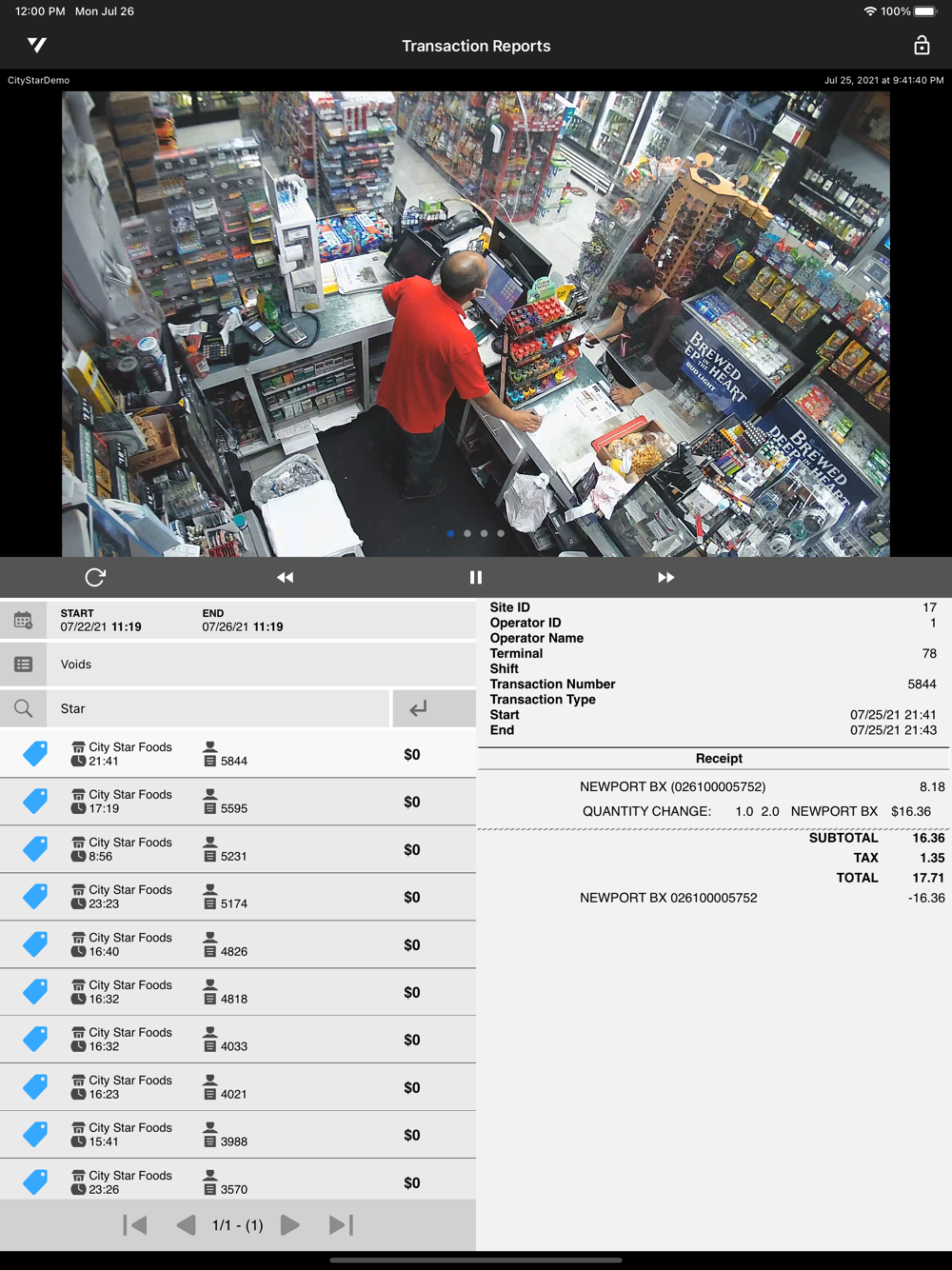The width and height of the screenshot is (952, 1270).
Task: Click the Star search field
Action: click(x=218, y=708)
